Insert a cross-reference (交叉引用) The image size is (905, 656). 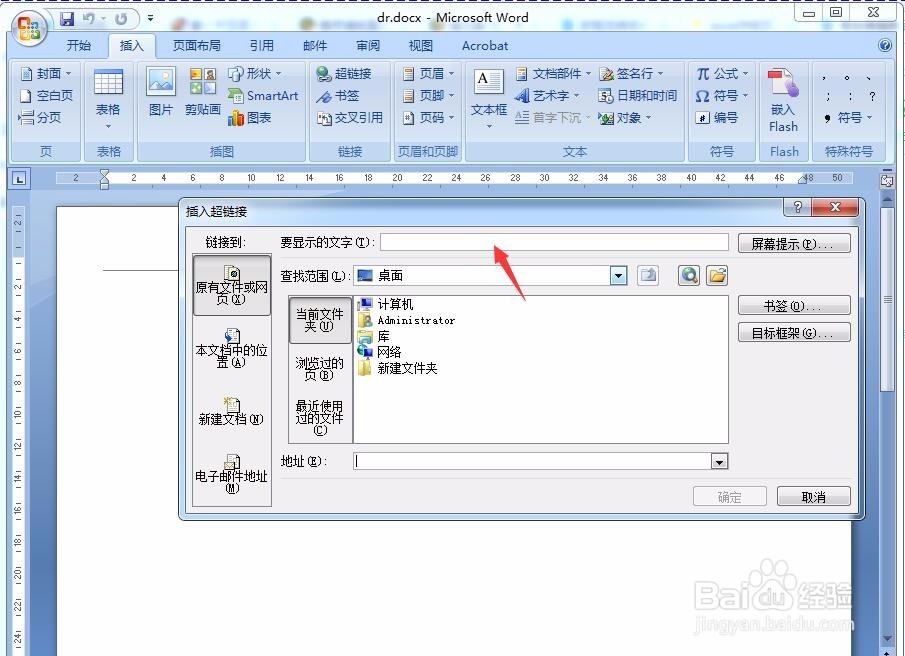coord(350,117)
